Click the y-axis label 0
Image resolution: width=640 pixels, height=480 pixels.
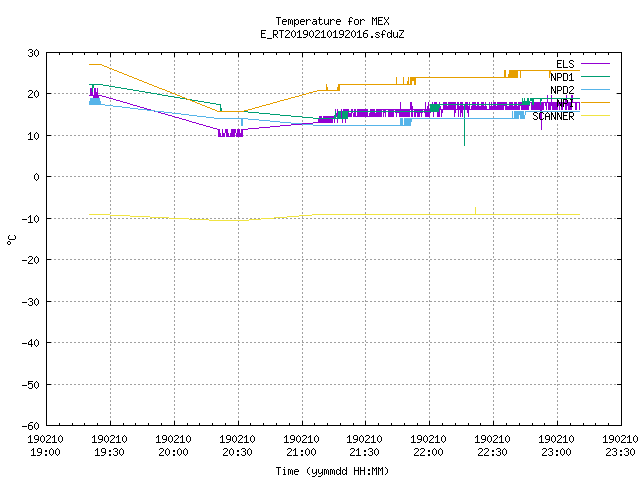tap(37, 177)
